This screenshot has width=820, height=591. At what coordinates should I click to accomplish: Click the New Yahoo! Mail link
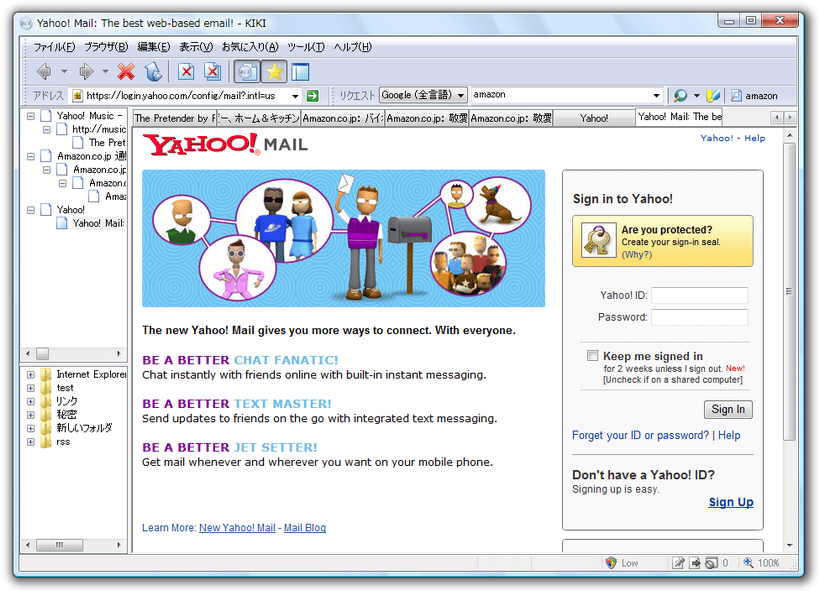(237, 528)
